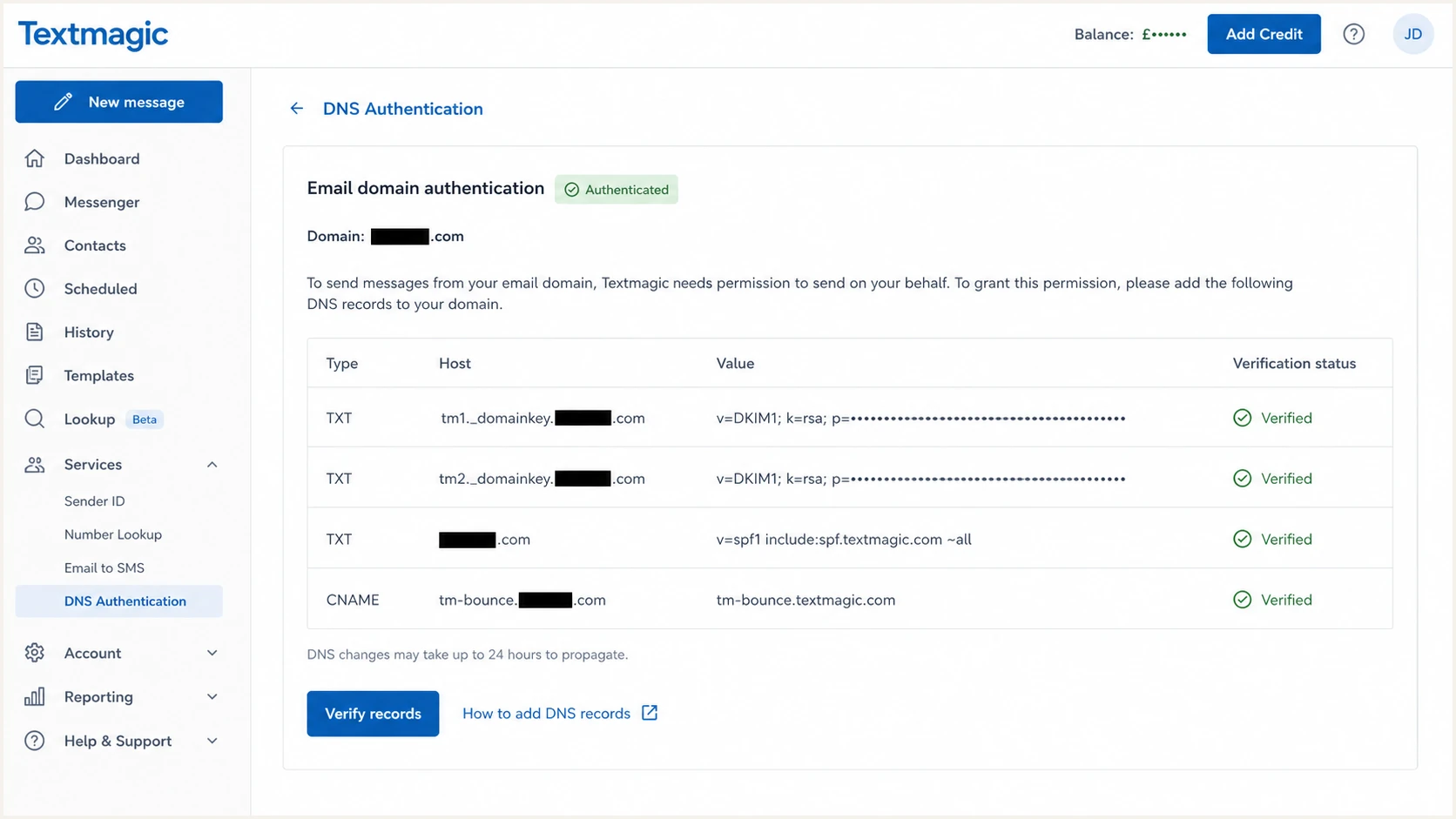This screenshot has height=819, width=1456.
Task: Open How to add DNS records link
Action: (x=547, y=714)
